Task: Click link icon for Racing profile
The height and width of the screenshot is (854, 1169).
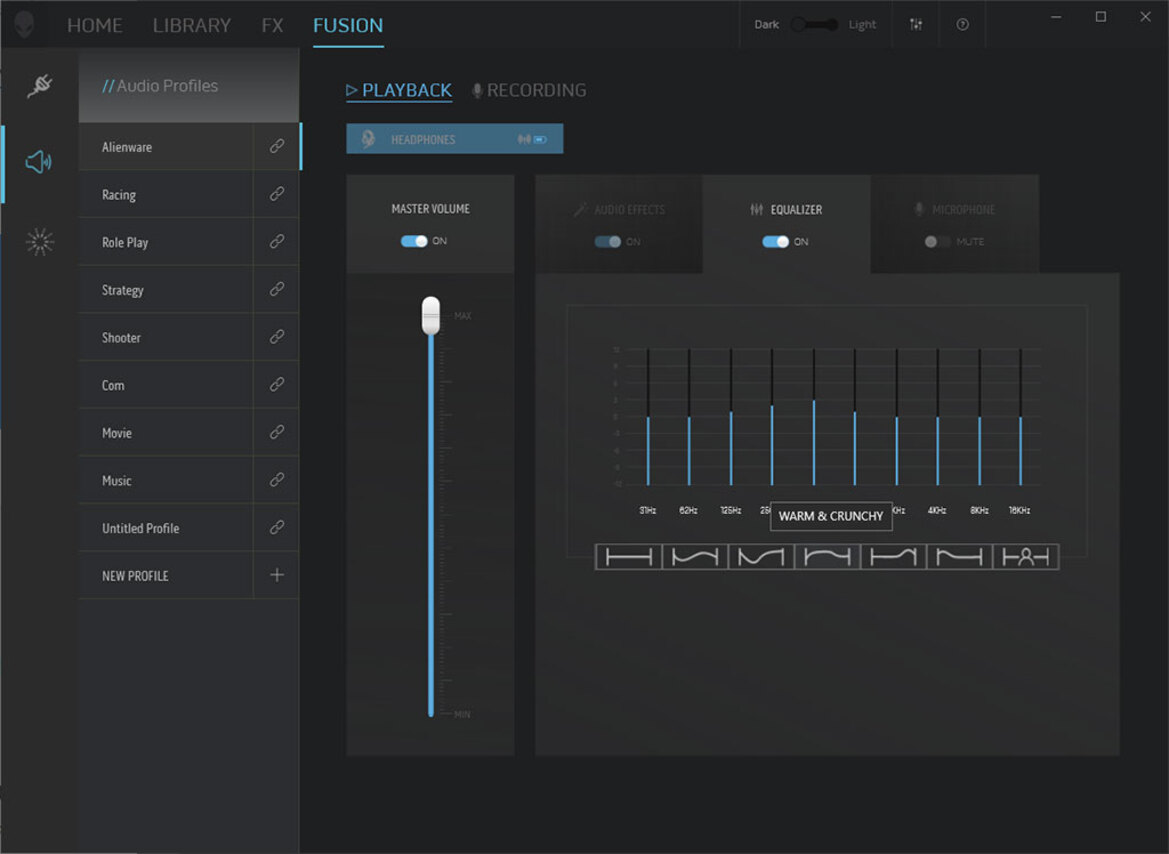Action: 277,194
